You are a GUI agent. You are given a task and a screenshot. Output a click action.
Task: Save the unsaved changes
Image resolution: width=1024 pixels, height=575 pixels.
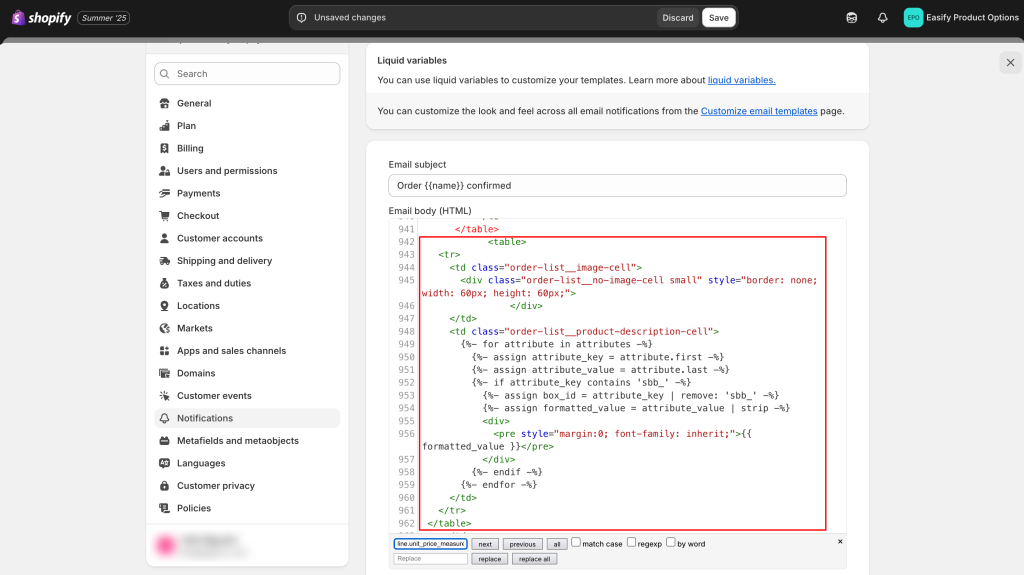[718, 18]
